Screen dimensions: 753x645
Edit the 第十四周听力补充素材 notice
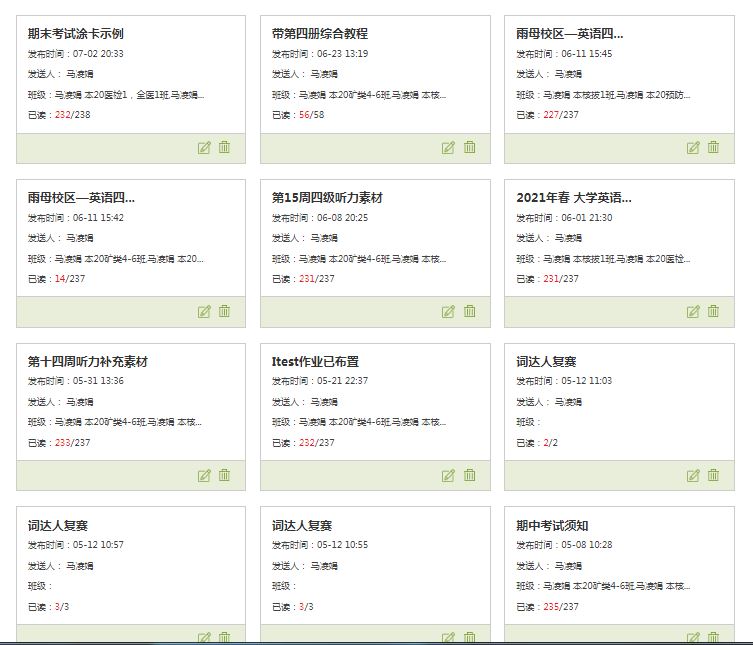tap(204, 476)
